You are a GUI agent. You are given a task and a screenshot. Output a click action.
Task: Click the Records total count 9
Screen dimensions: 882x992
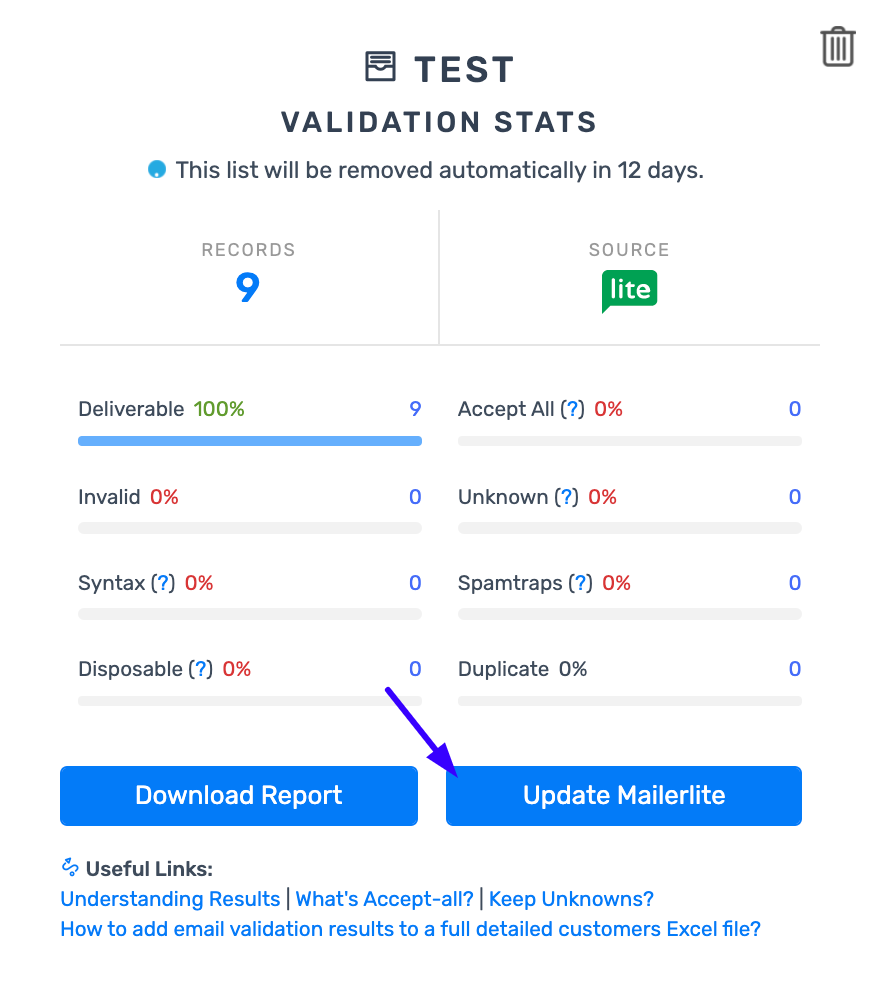coord(248,288)
